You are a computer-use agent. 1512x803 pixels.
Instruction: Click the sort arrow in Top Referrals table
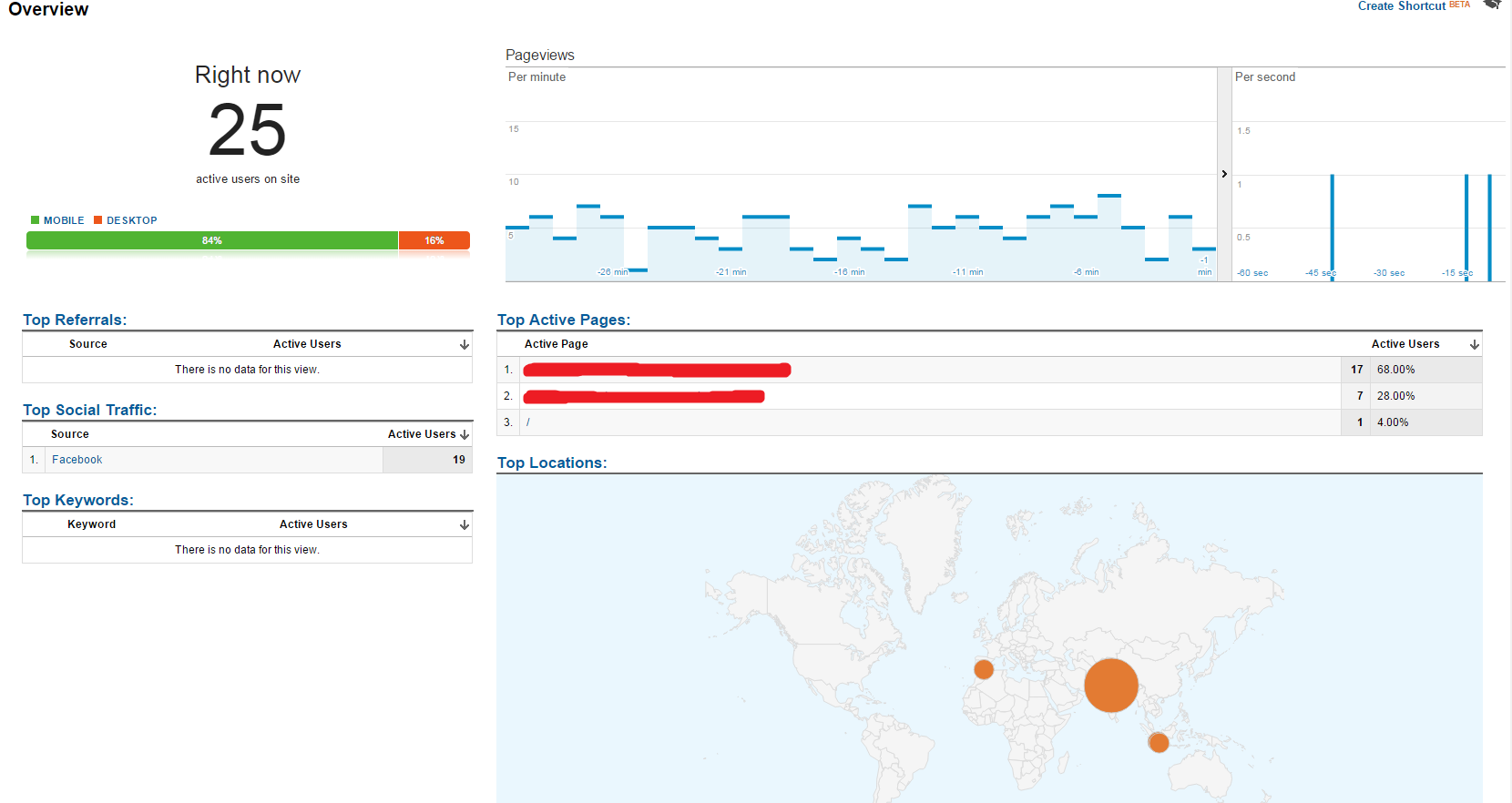point(465,345)
